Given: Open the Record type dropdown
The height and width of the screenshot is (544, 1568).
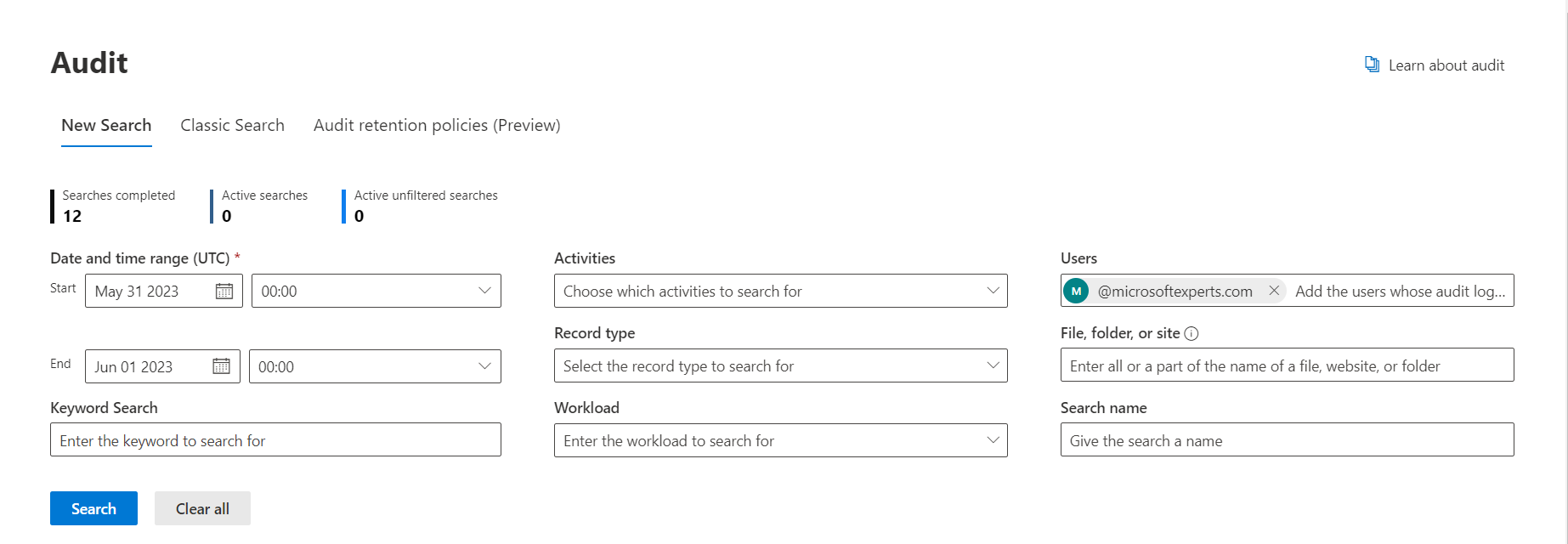Looking at the screenshot, I should (781, 365).
